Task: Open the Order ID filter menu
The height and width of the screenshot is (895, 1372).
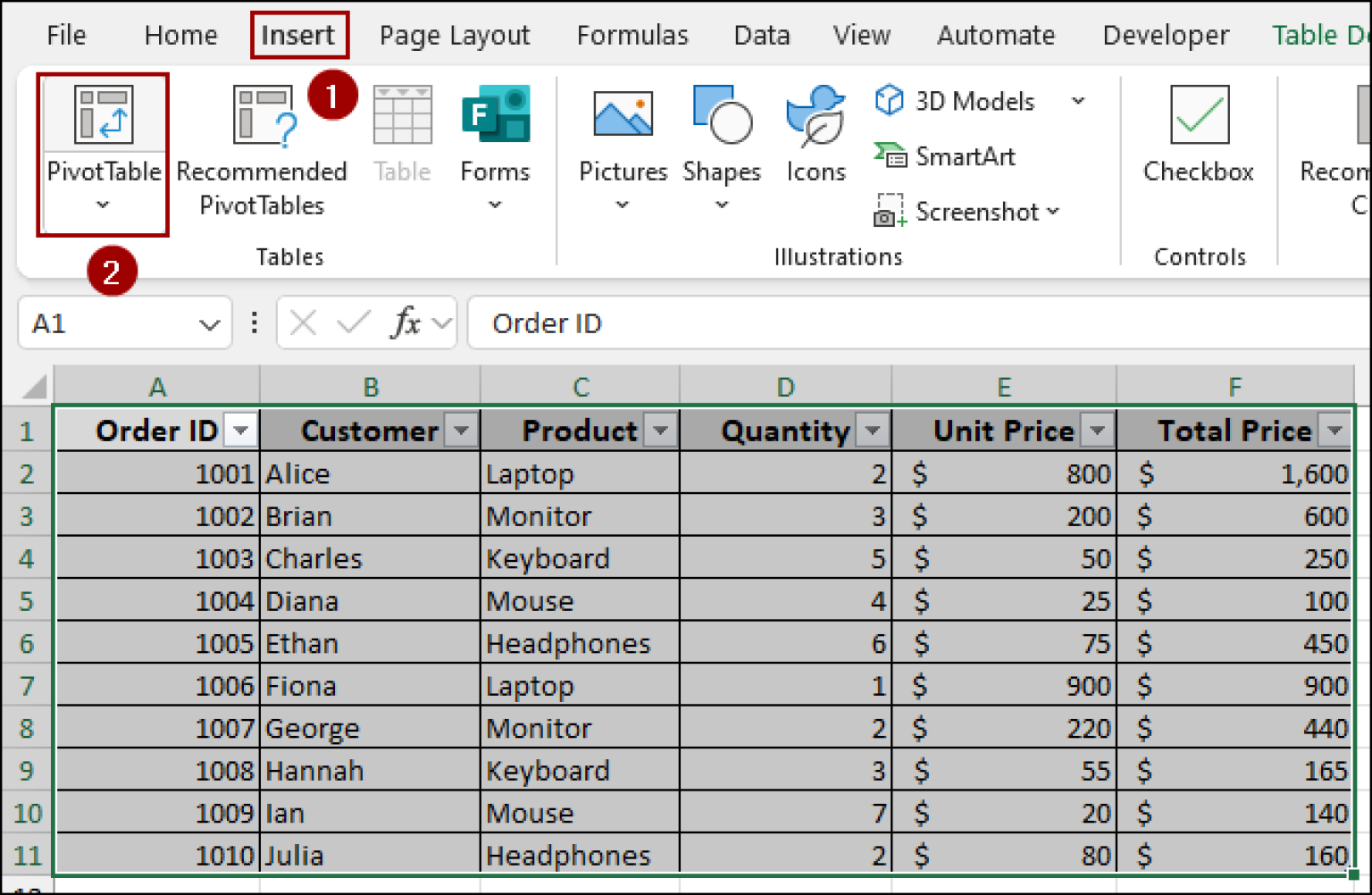Action: coord(239,430)
